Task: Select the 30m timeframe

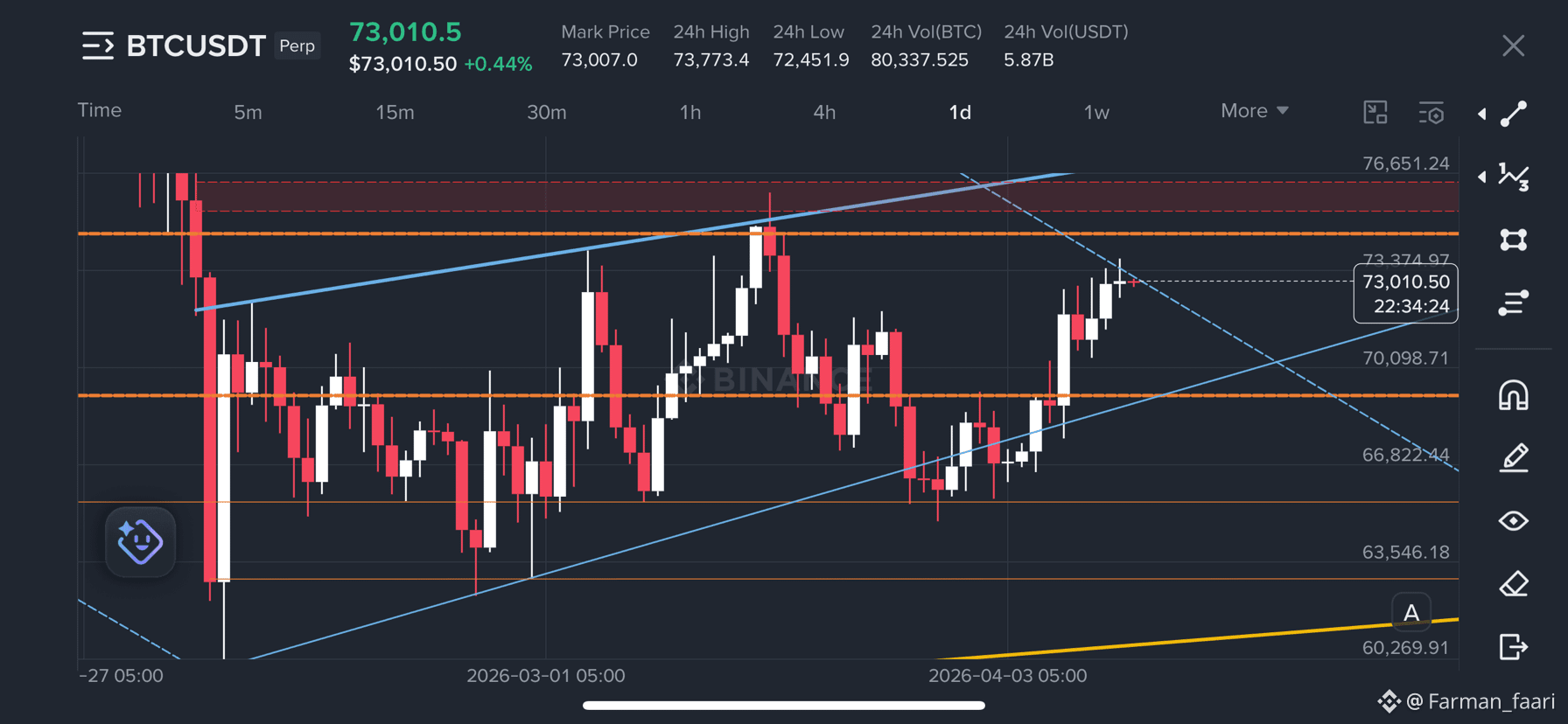Action: click(x=547, y=113)
